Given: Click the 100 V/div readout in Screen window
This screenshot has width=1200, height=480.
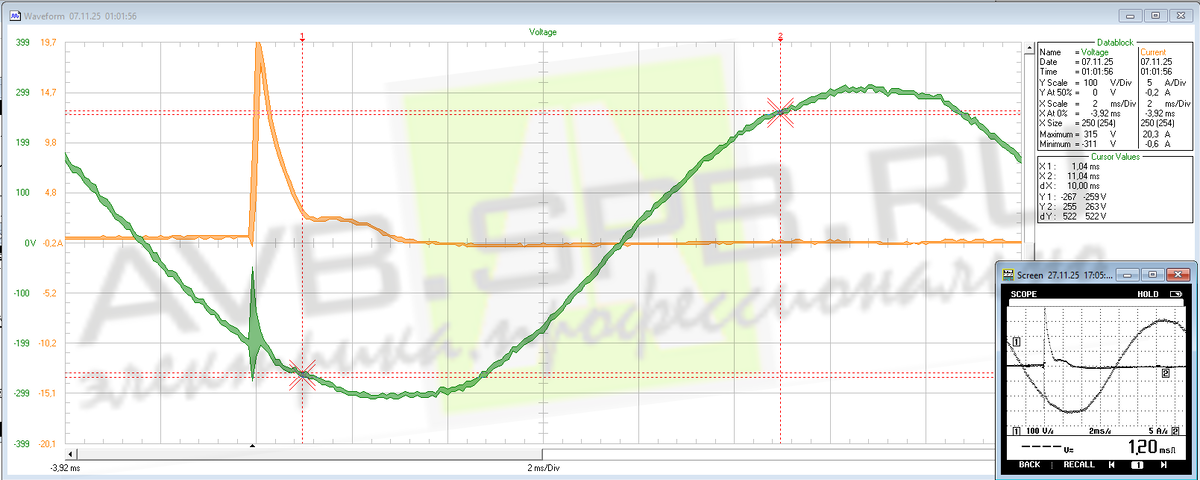Looking at the screenshot, I should pyautogui.click(x=1041, y=430).
